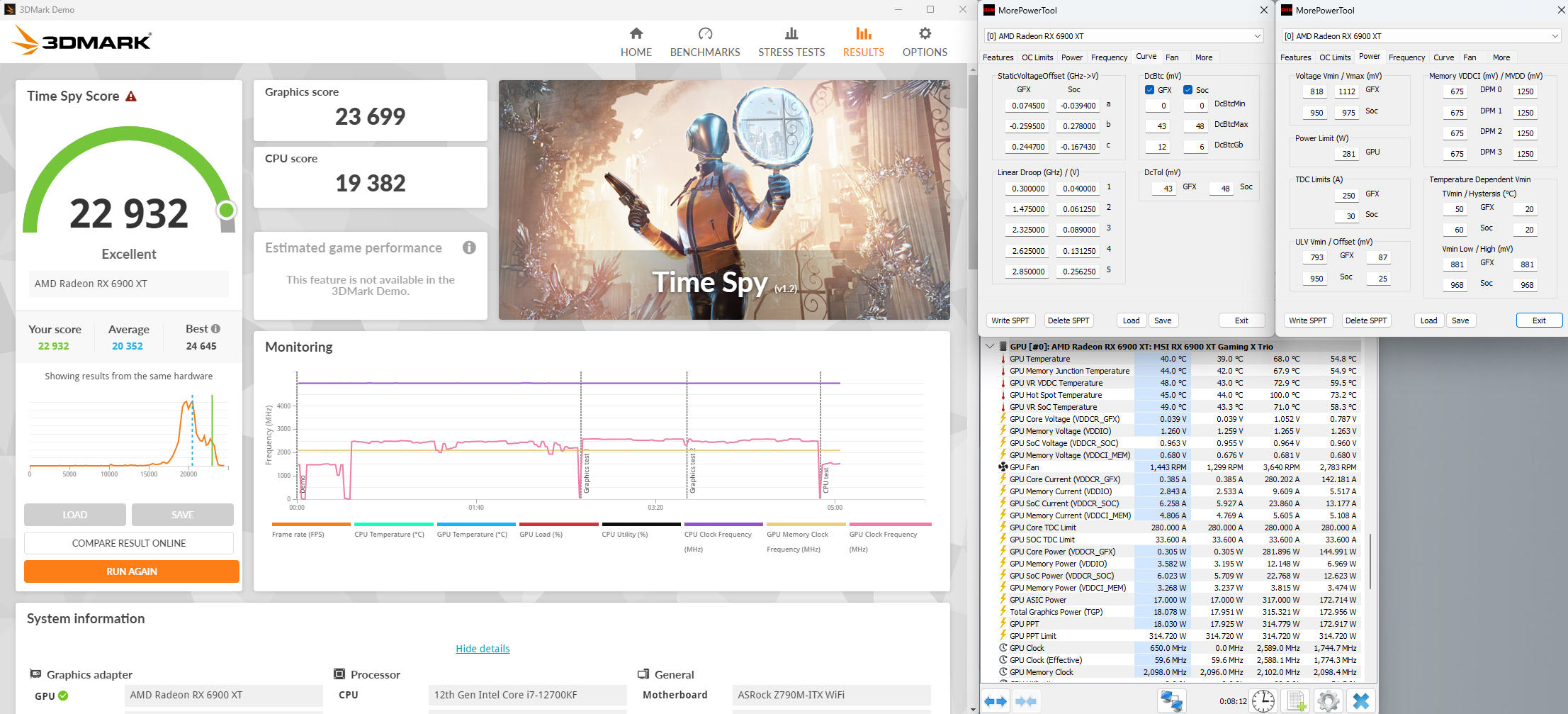Click the 3DMark logo in the header
Screen dimensions: 1568x714
pyautogui.click(x=81, y=40)
